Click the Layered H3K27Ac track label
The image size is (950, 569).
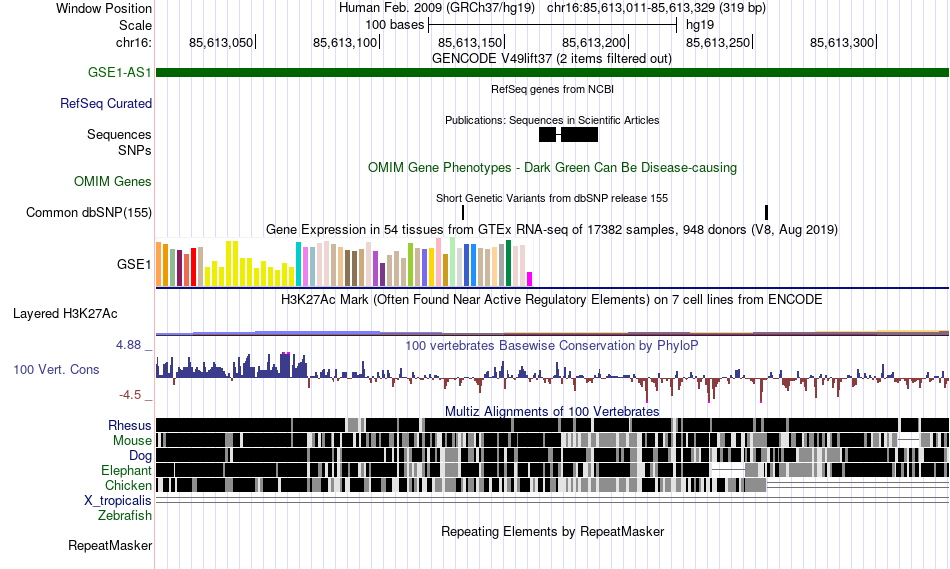65,313
